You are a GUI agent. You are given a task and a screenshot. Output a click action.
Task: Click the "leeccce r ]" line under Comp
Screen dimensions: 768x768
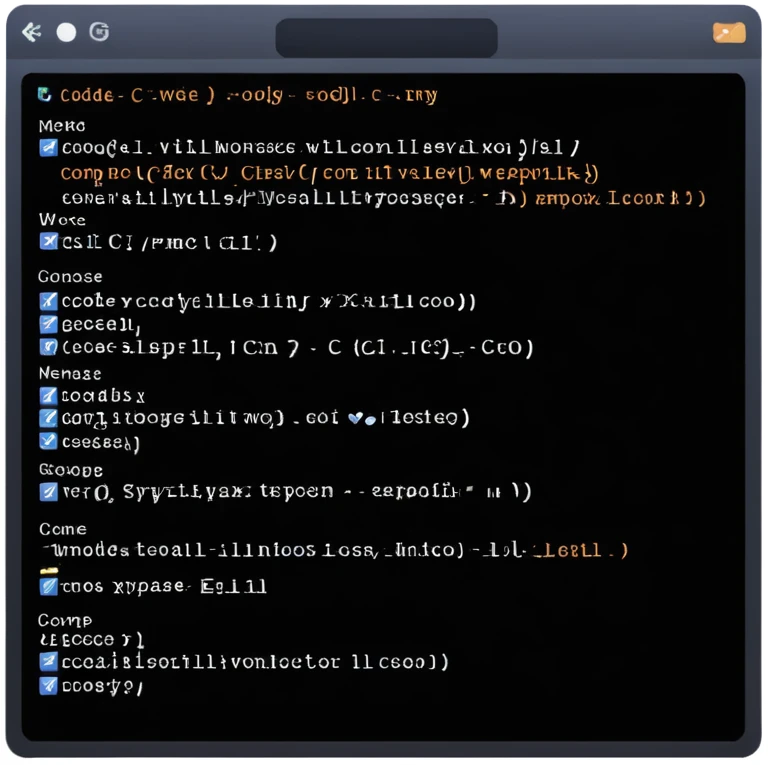click(x=92, y=640)
